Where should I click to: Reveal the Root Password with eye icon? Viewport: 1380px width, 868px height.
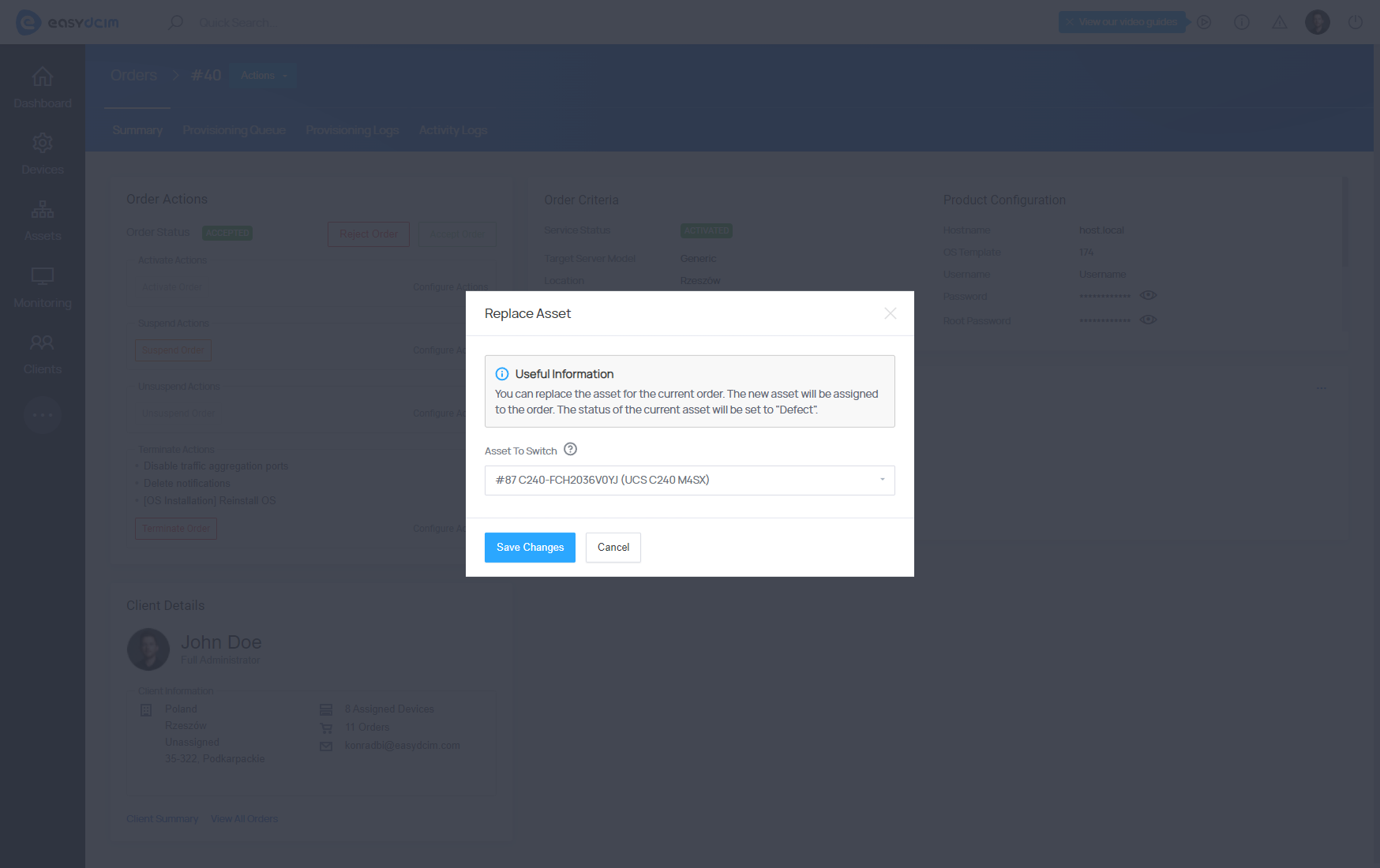[1149, 320]
